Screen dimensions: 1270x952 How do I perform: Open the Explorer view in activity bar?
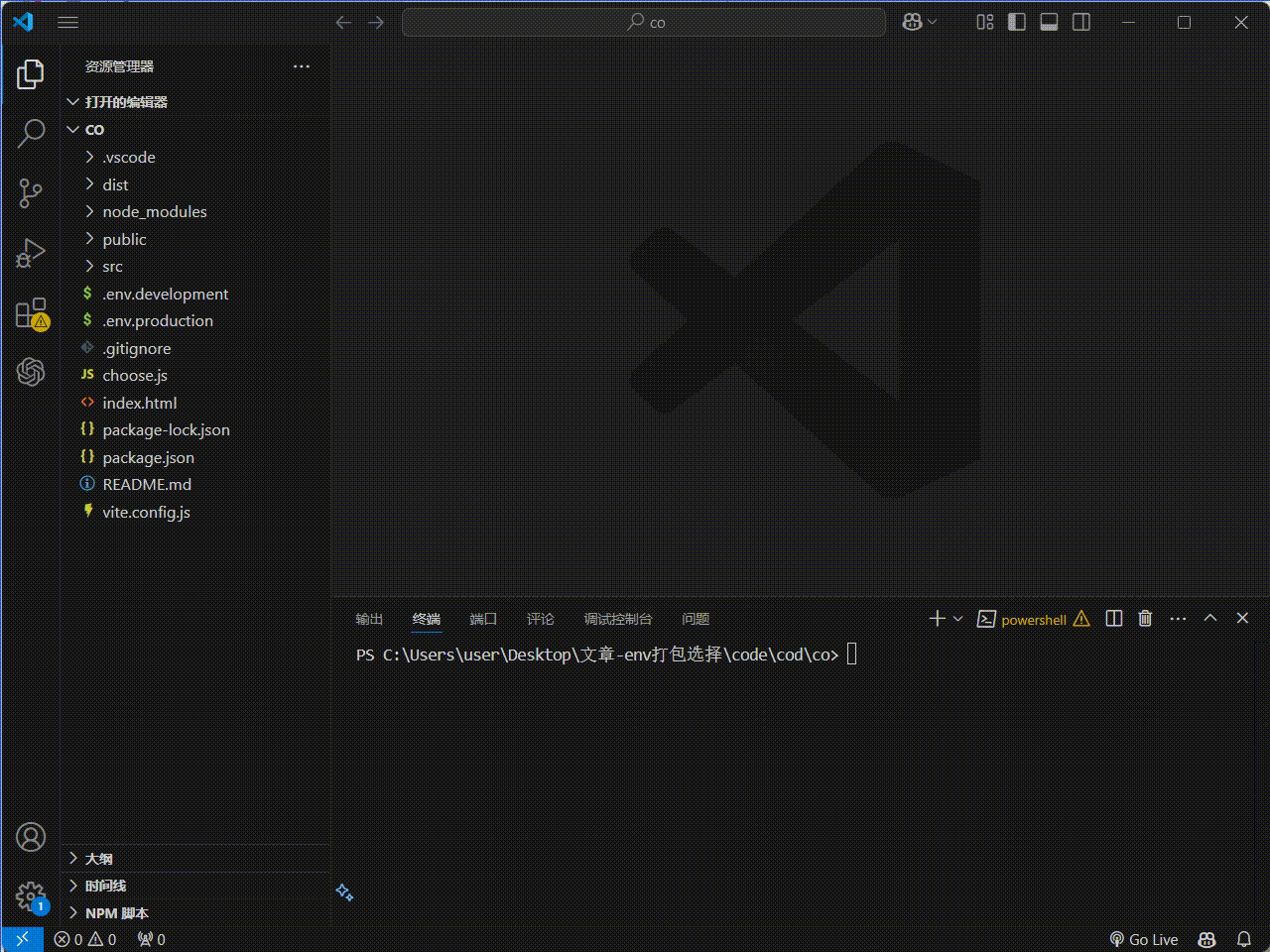click(x=31, y=73)
